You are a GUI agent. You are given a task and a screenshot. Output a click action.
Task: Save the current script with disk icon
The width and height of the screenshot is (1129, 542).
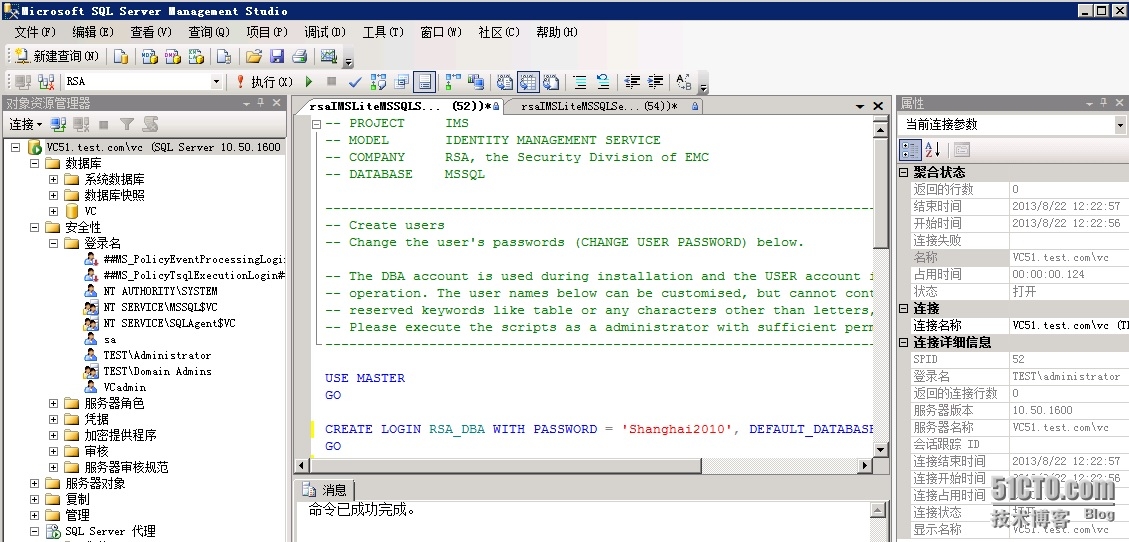point(276,56)
